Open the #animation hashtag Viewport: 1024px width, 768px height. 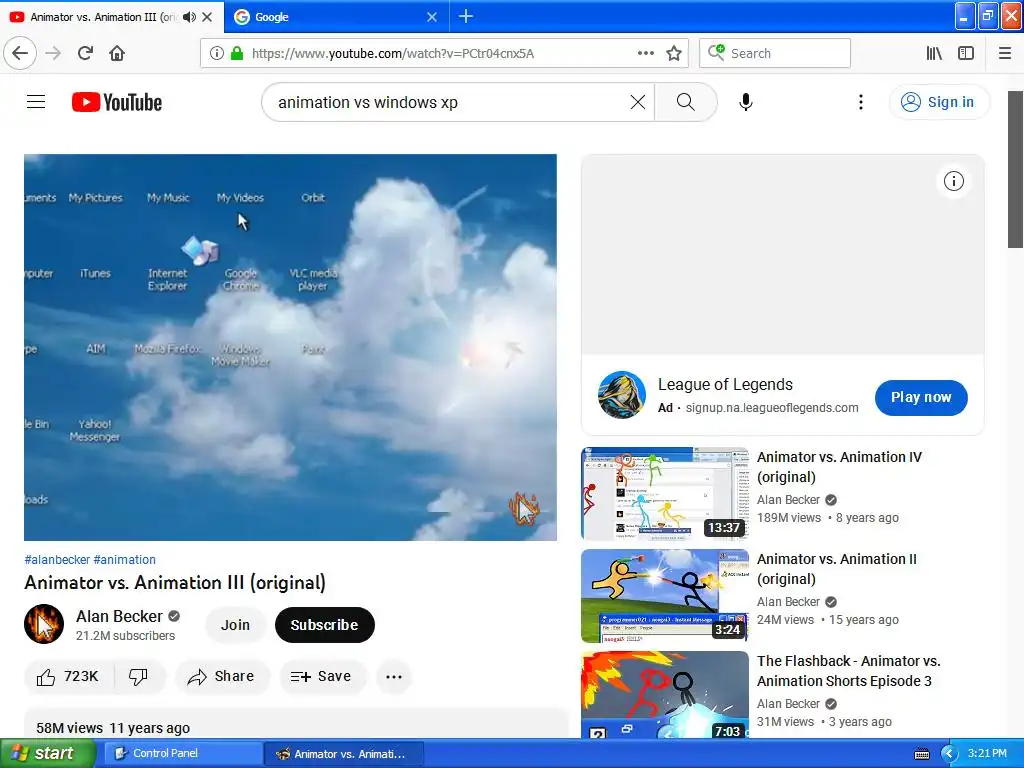pos(125,560)
